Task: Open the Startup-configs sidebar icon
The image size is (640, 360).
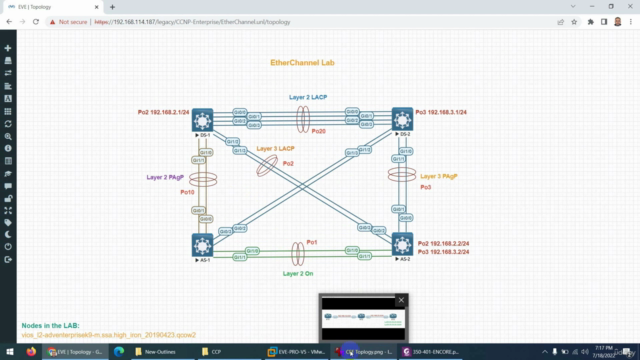Action: tap(8, 86)
